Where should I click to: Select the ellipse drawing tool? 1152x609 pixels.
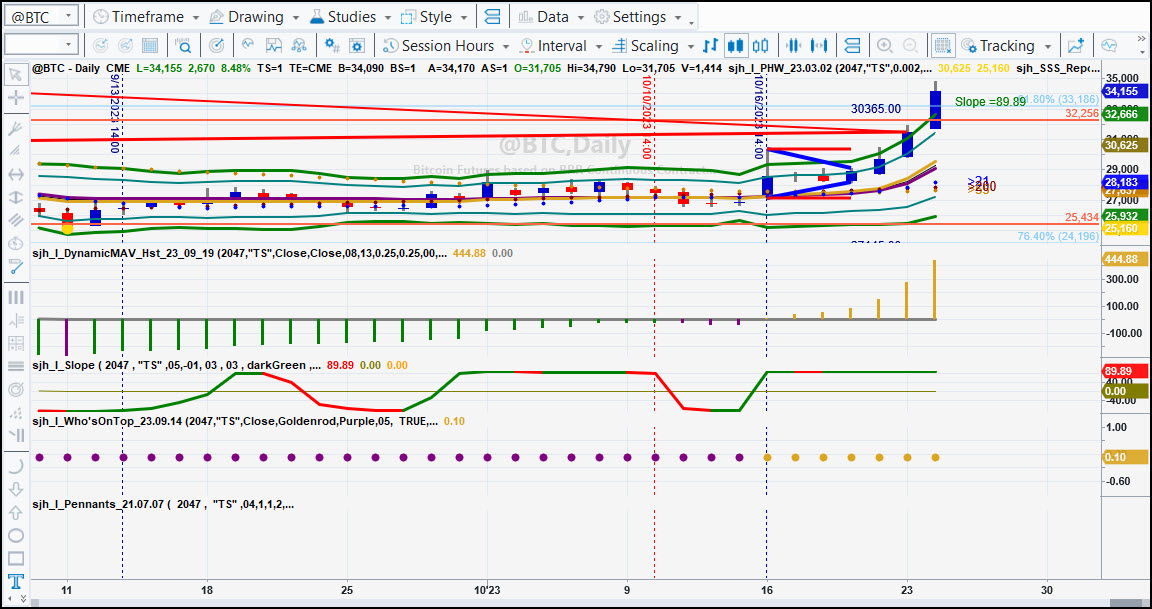coord(15,536)
